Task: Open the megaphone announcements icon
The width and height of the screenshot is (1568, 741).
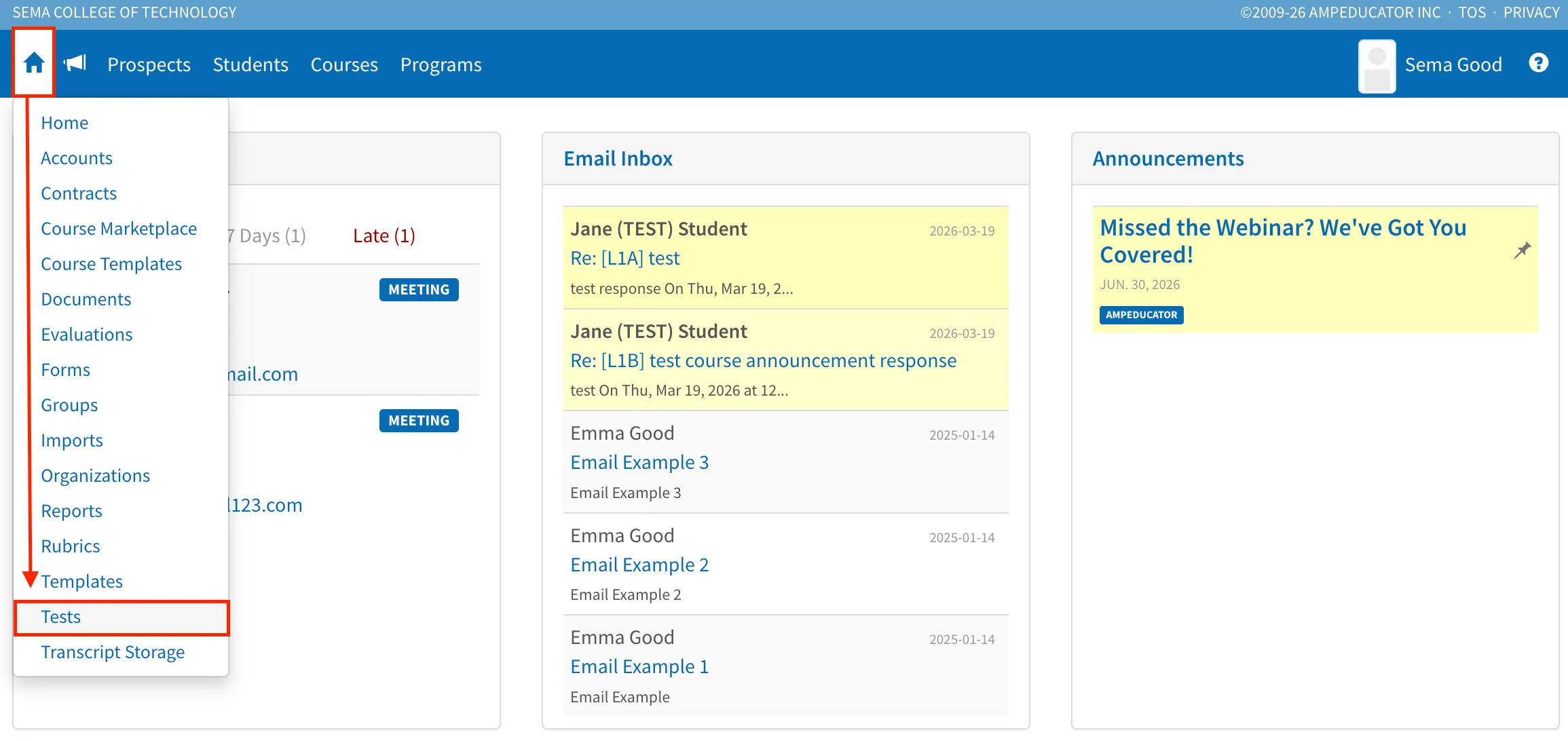Action: coord(75,63)
